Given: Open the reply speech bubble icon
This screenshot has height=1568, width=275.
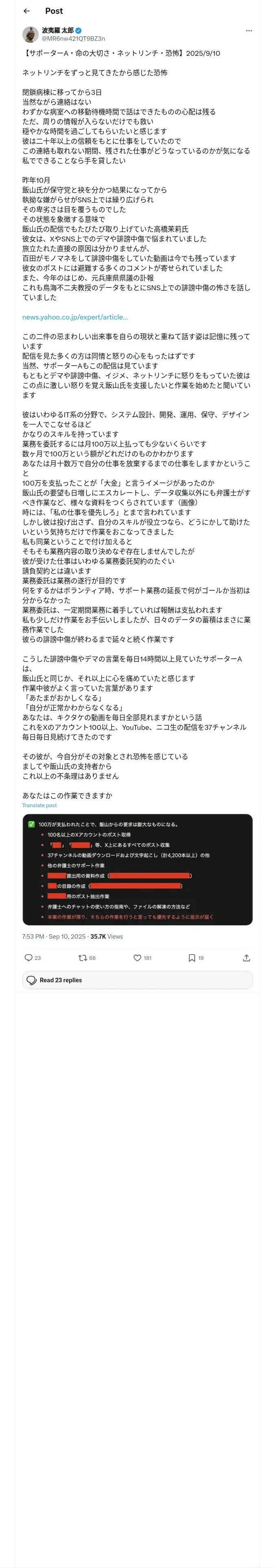Looking at the screenshot, I should click(x=28, y=957).
